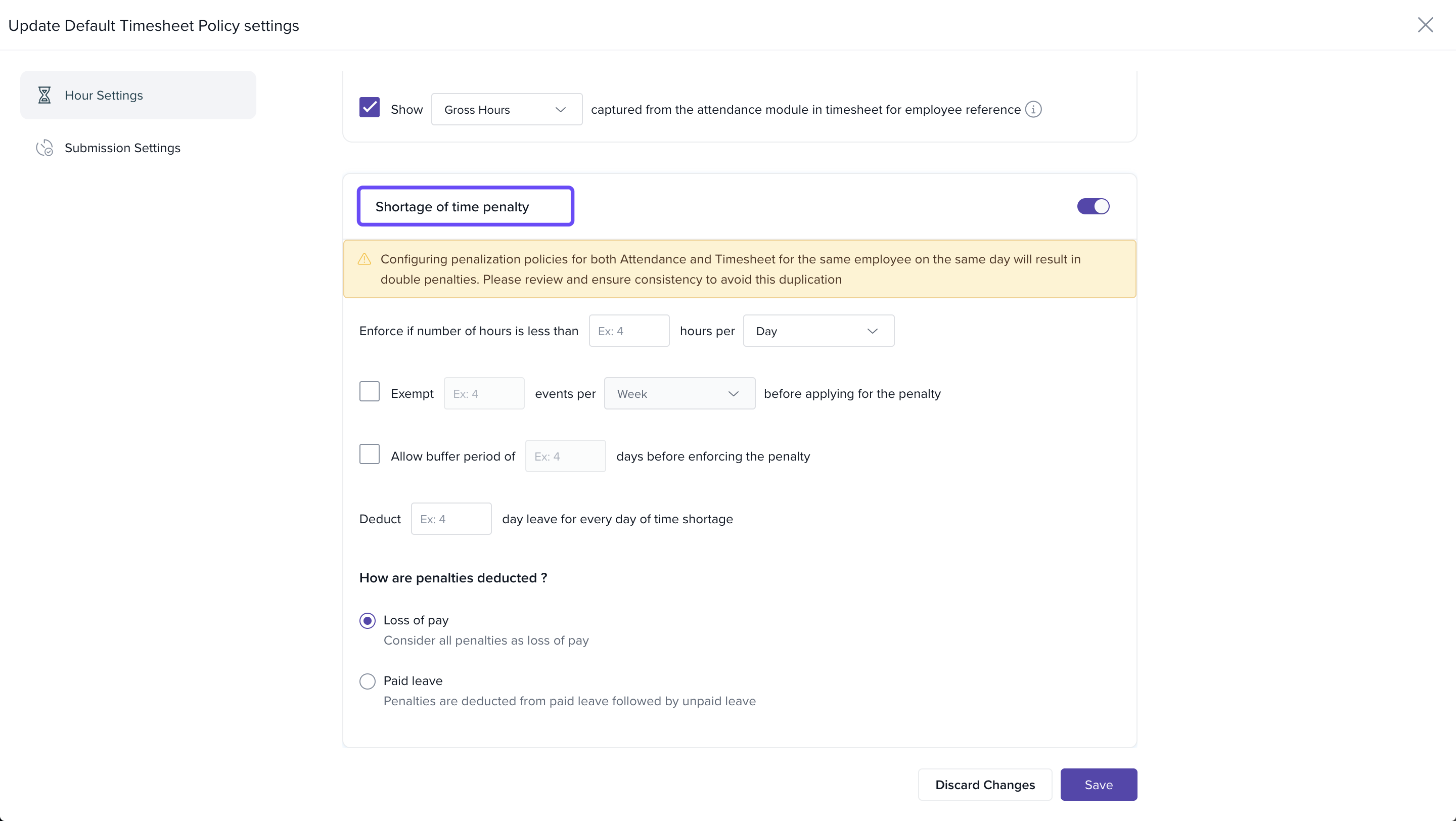Open the Gross Hours dropdown
Screen dimensions: 1456x821
(507, 110)
